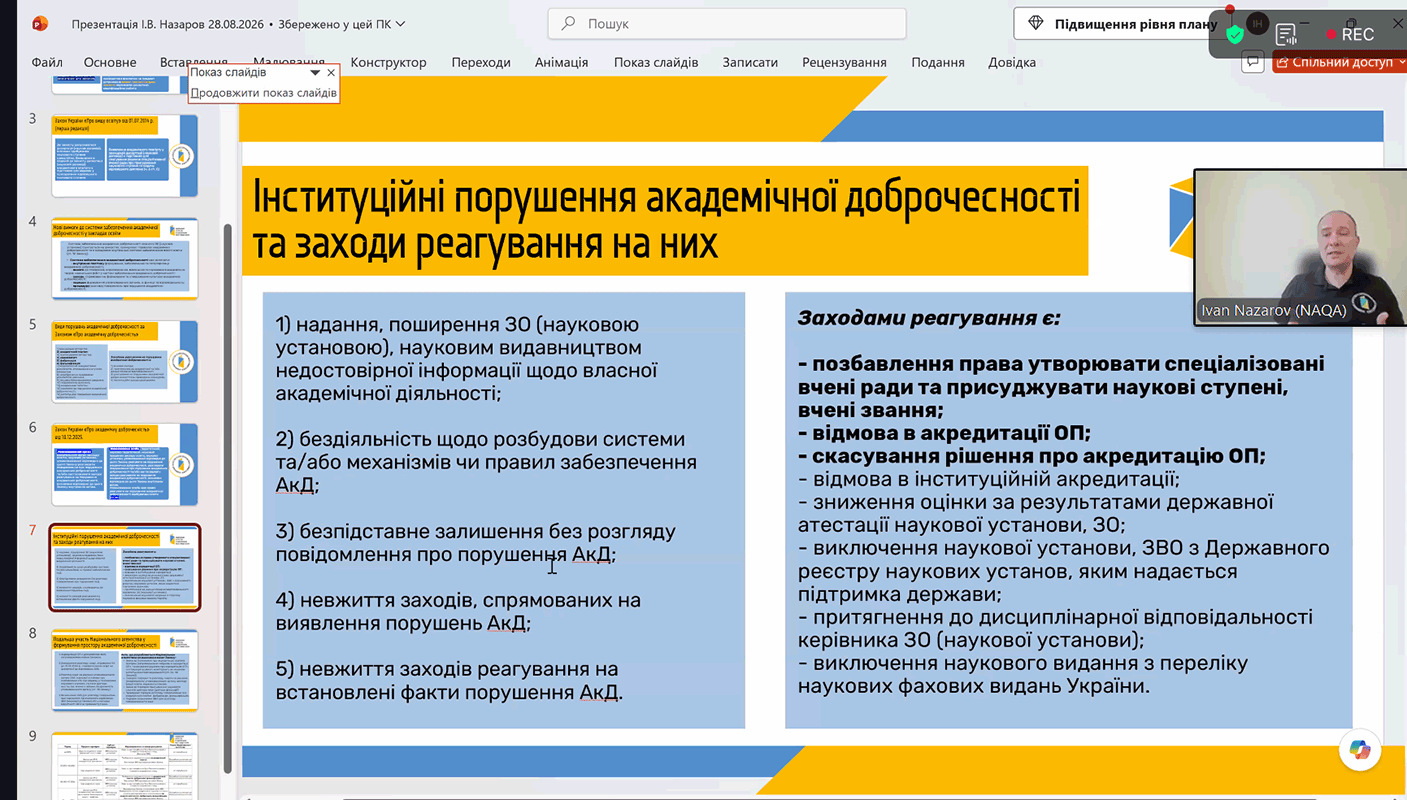Switch to the Подання tab

[938, 62]
